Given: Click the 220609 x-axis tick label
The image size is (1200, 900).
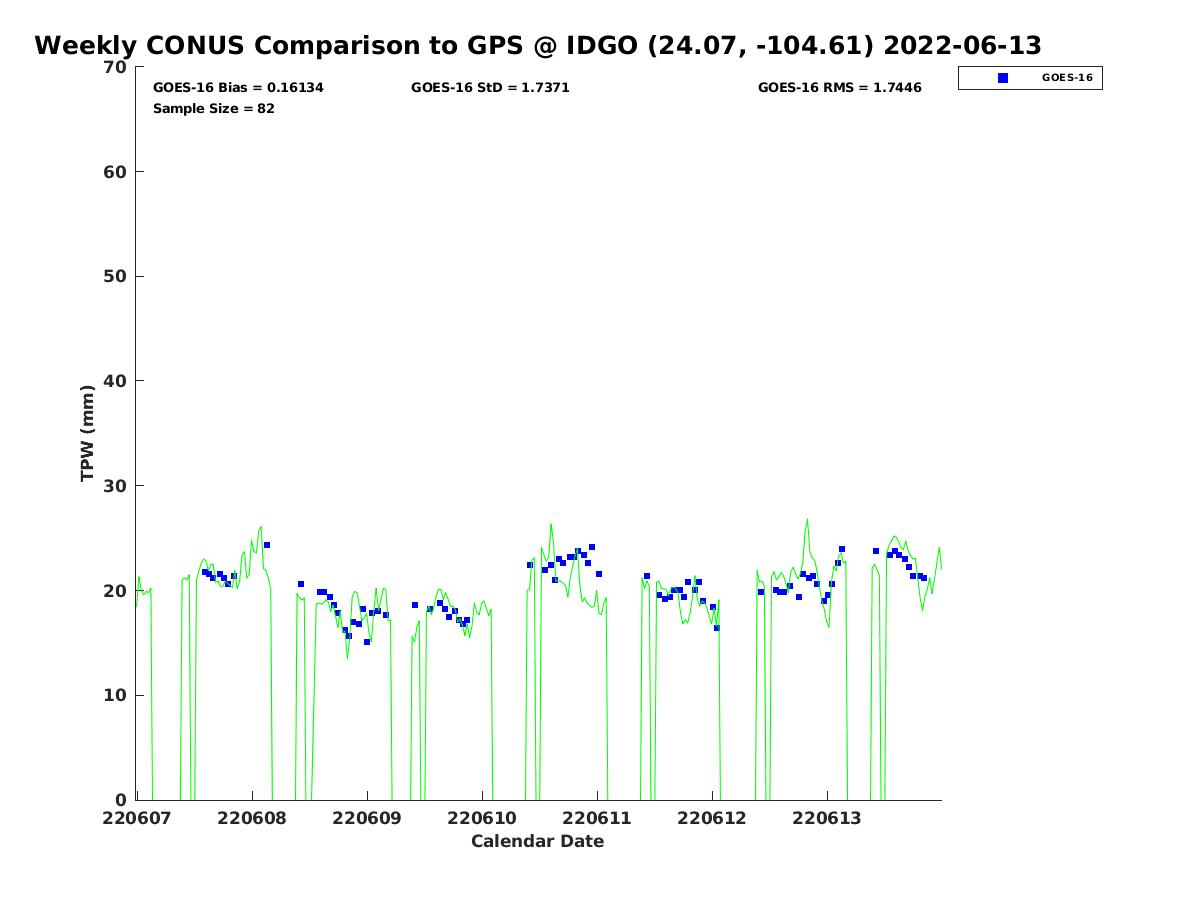Looking at the screenshot, I should [367, 818].
